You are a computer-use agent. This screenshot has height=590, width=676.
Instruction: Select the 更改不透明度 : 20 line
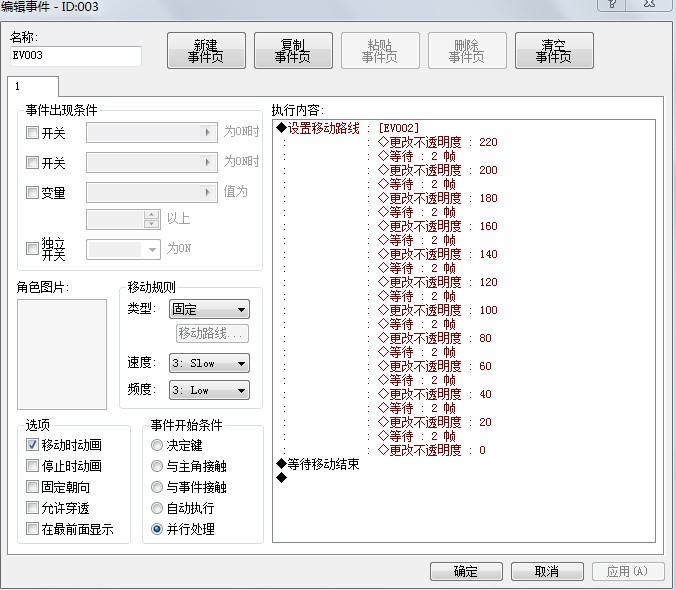(x=435, y=422)
